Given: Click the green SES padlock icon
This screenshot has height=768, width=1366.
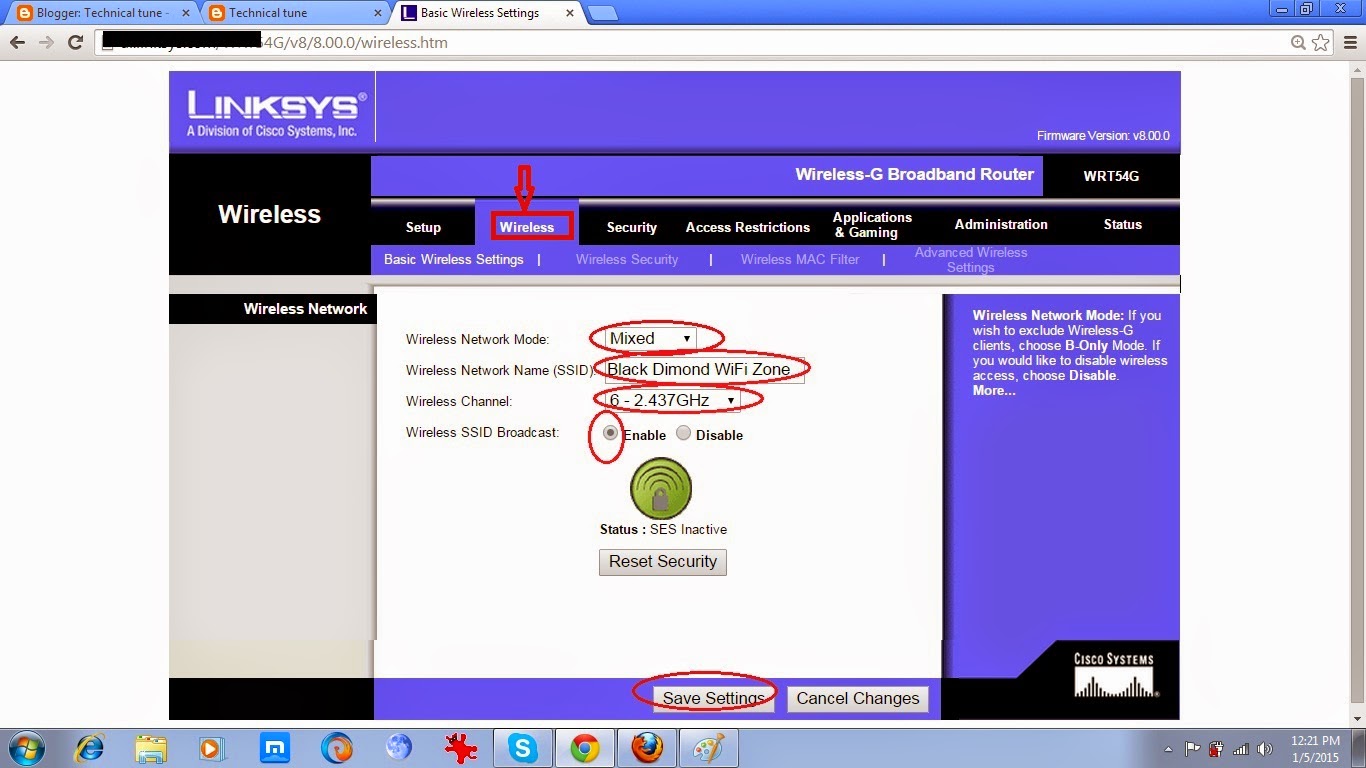Looking at the screenshot, I should (x=661, y=488).
